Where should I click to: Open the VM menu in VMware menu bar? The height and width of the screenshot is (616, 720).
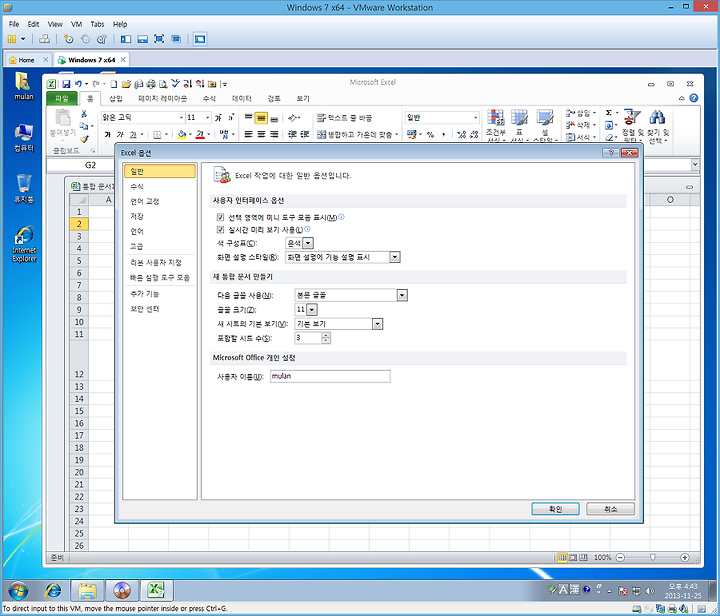(76, 24)
